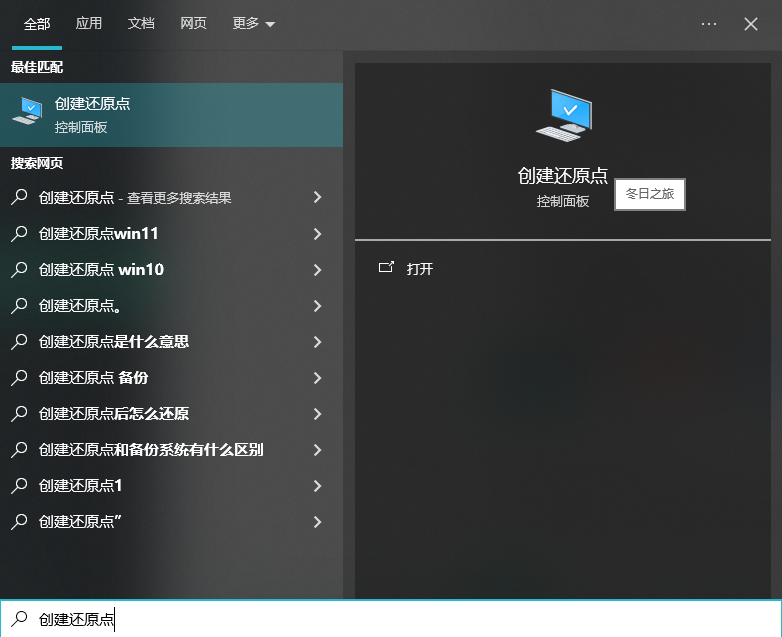Click 控制面板 subtitle in preview pane
782x637 pixels.
tap(563, 201)
